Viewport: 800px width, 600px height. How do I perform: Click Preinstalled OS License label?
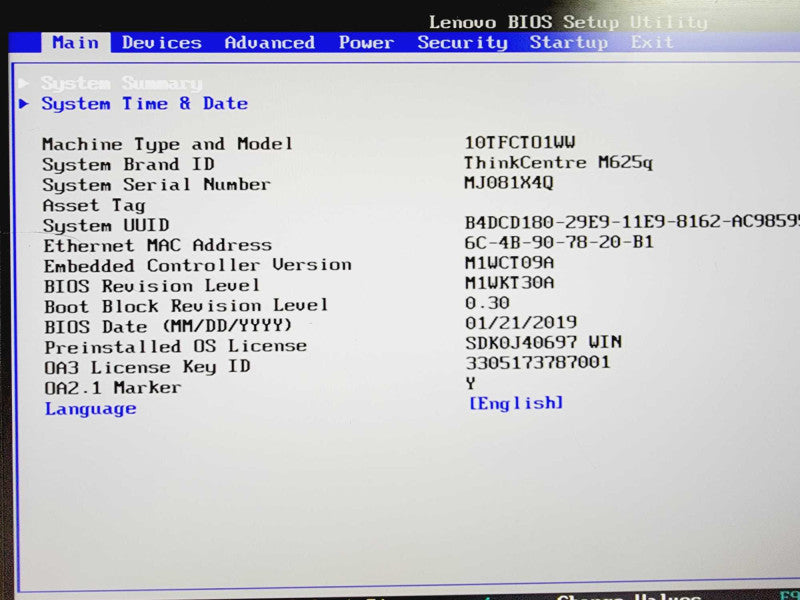tap(176, 347)
